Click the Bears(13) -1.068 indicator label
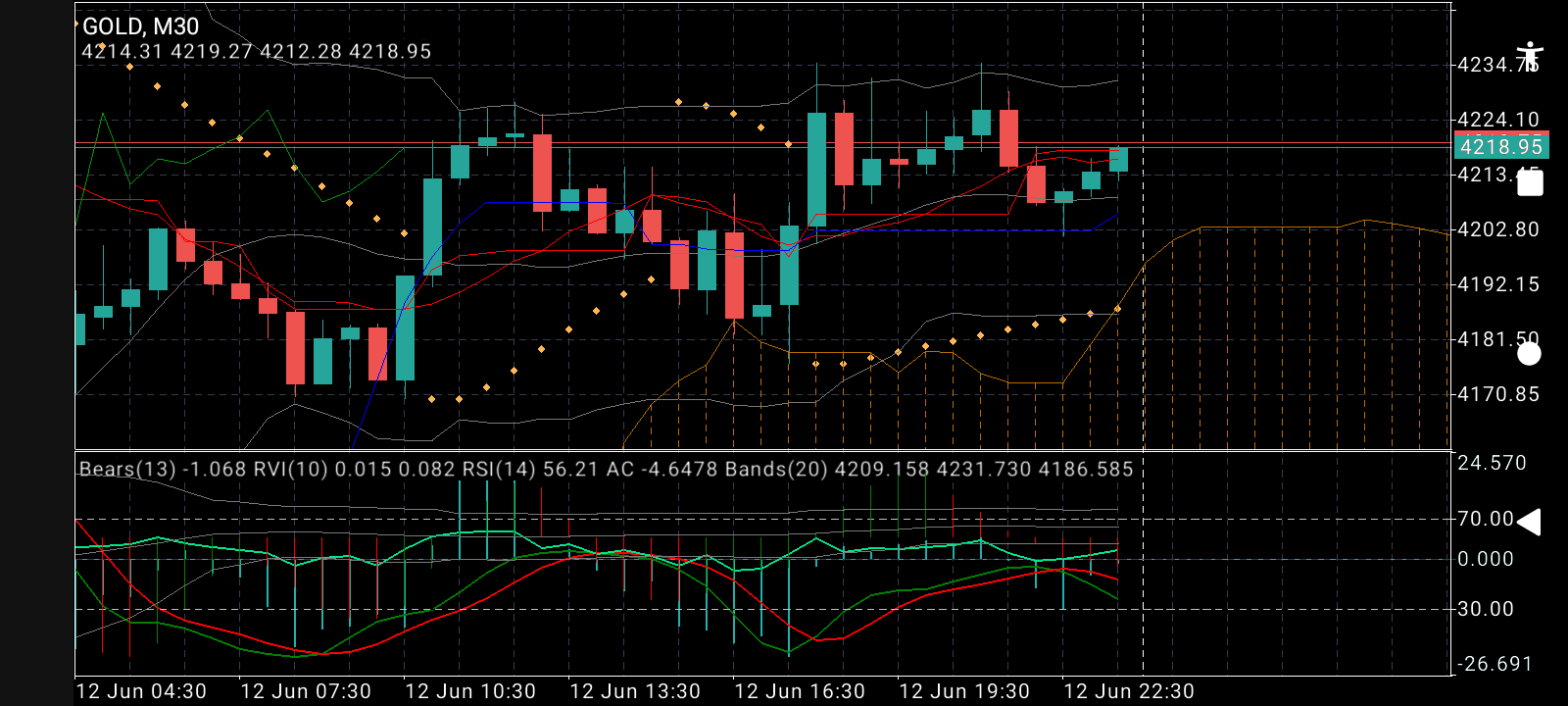This screenshot has width=1568, height=706. pyautogui.click(x=163, y=469)
